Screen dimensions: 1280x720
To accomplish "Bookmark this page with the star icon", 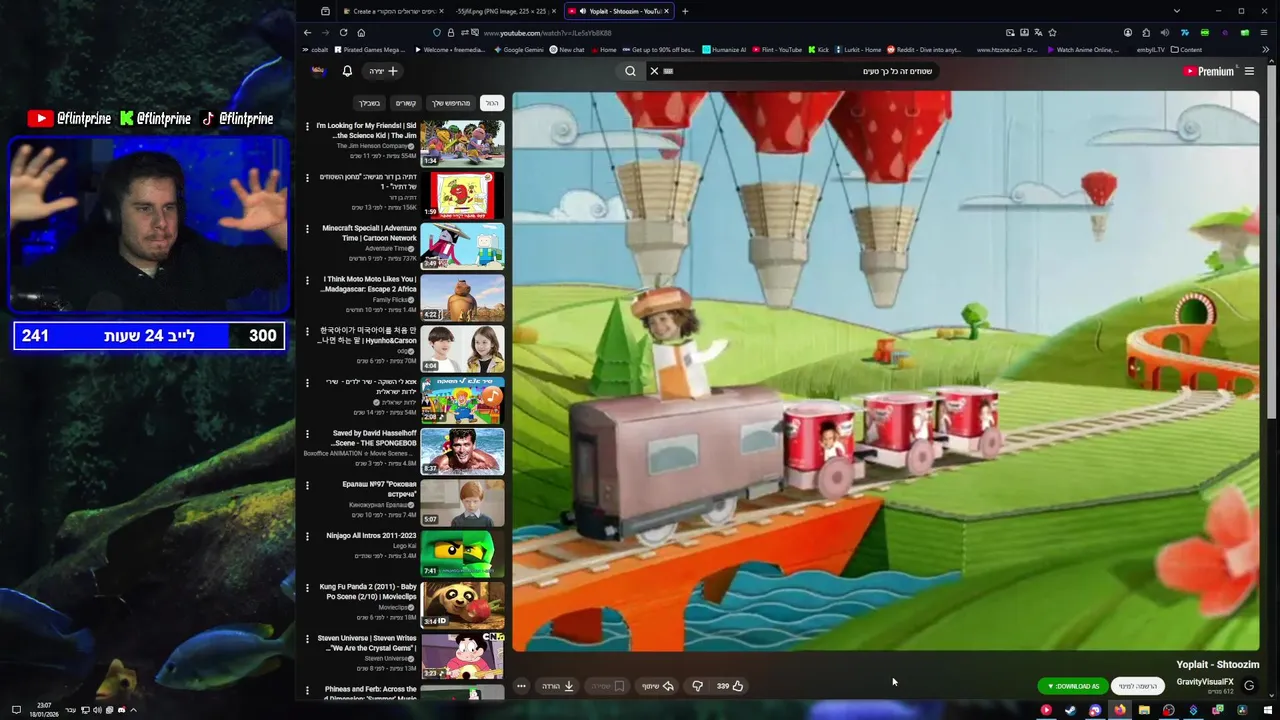I will click(x=1052, y=33).
